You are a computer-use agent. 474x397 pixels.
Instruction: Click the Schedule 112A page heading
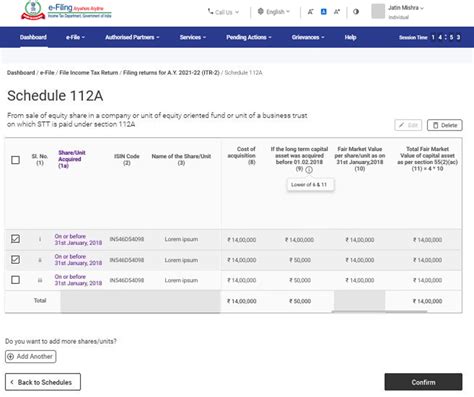pos(55,96)
